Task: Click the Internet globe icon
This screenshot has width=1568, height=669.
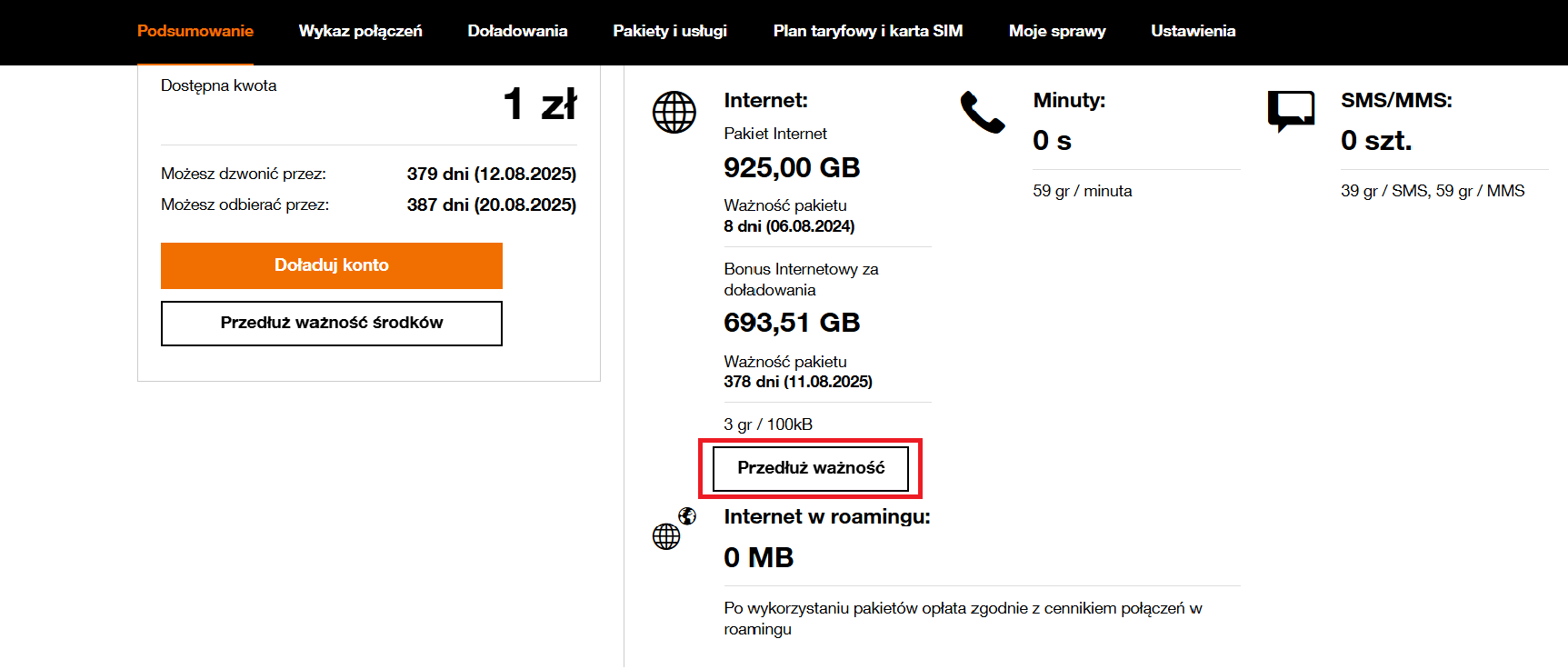Action: [x=674, y=113]
